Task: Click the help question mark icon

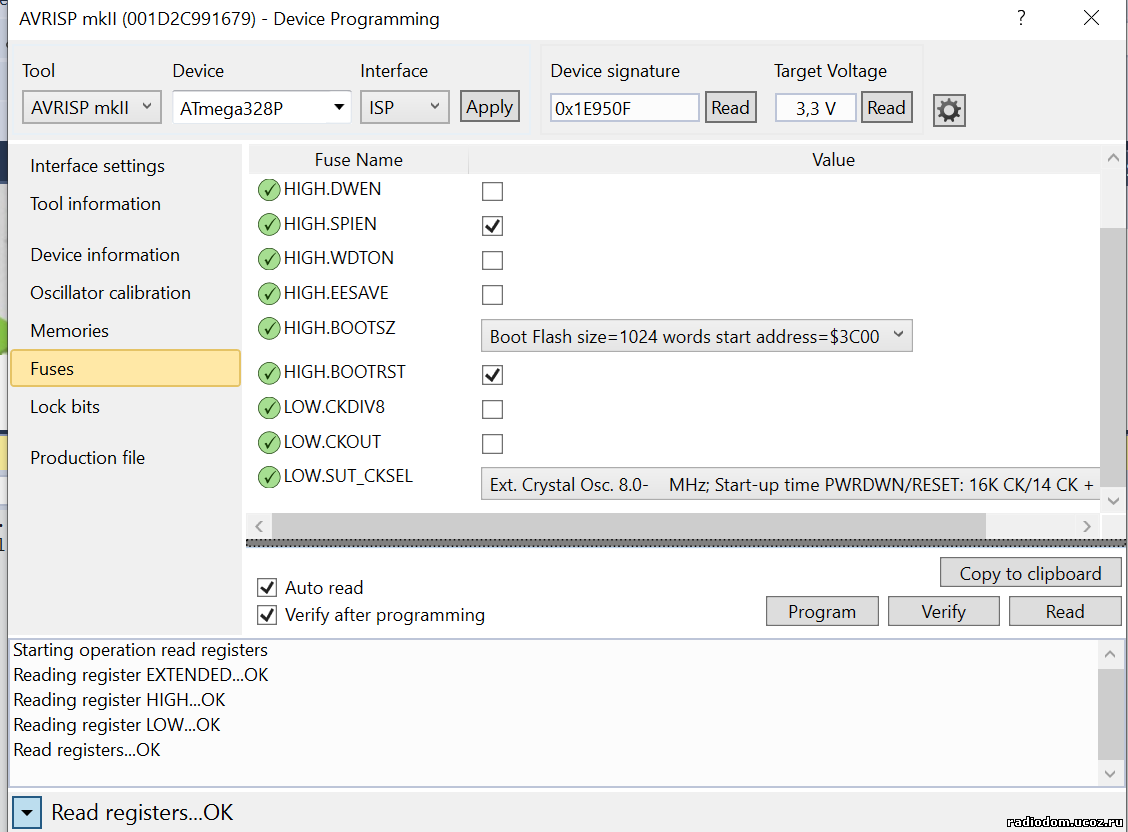Action: point(1022,18)
